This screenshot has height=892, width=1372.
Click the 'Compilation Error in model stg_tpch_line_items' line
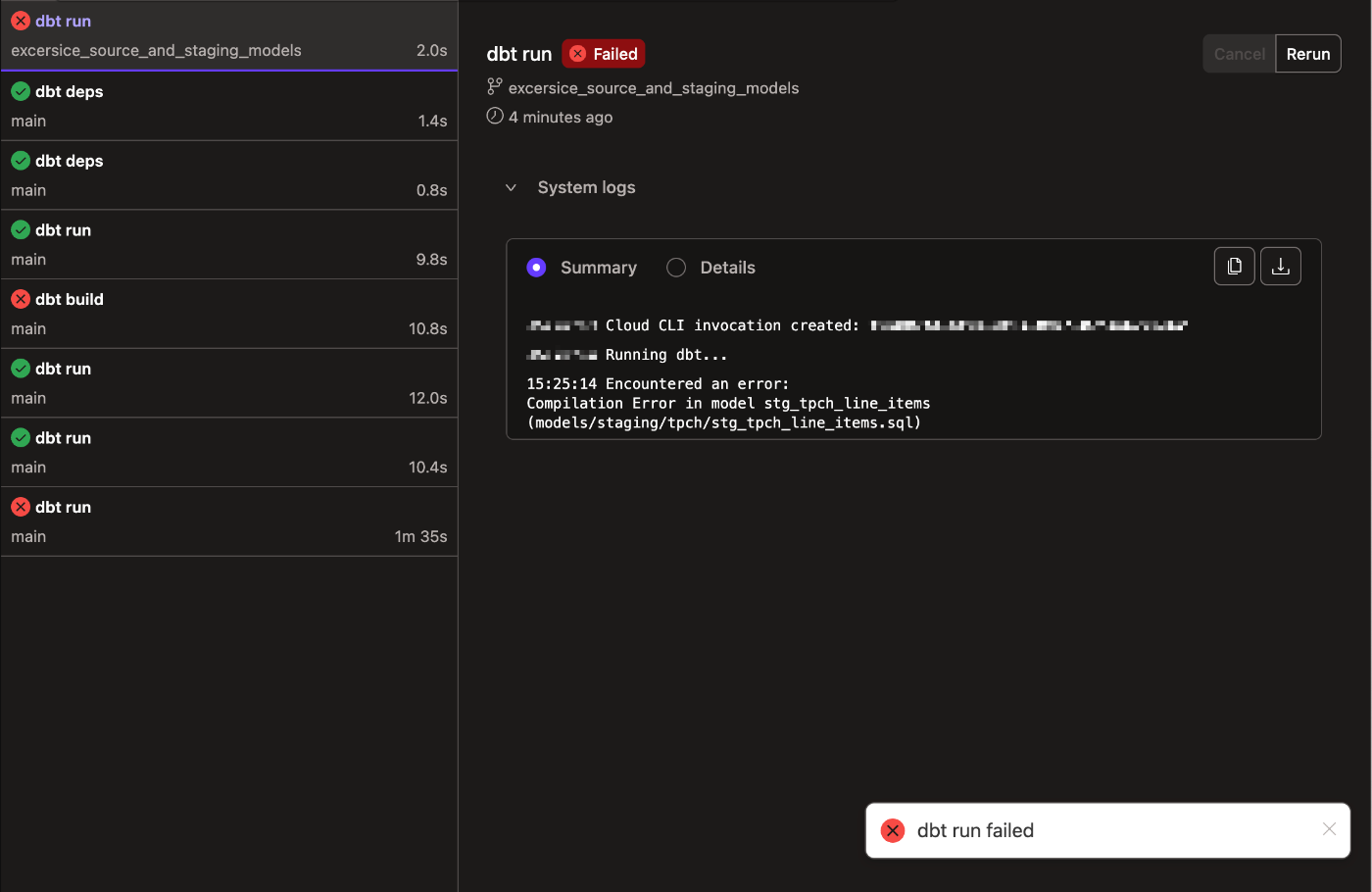(x=728, y=403)
